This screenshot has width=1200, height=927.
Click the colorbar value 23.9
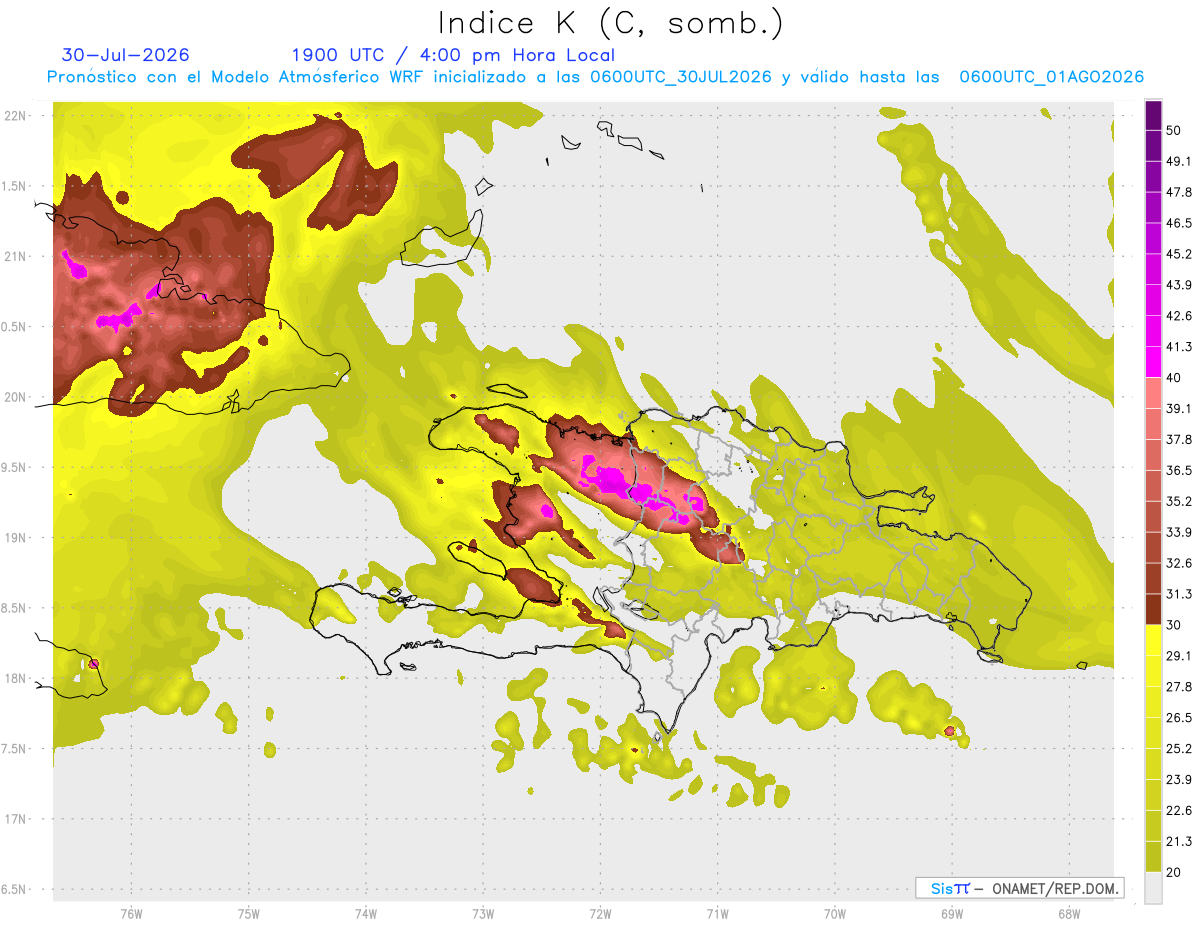click(1178, 780)
